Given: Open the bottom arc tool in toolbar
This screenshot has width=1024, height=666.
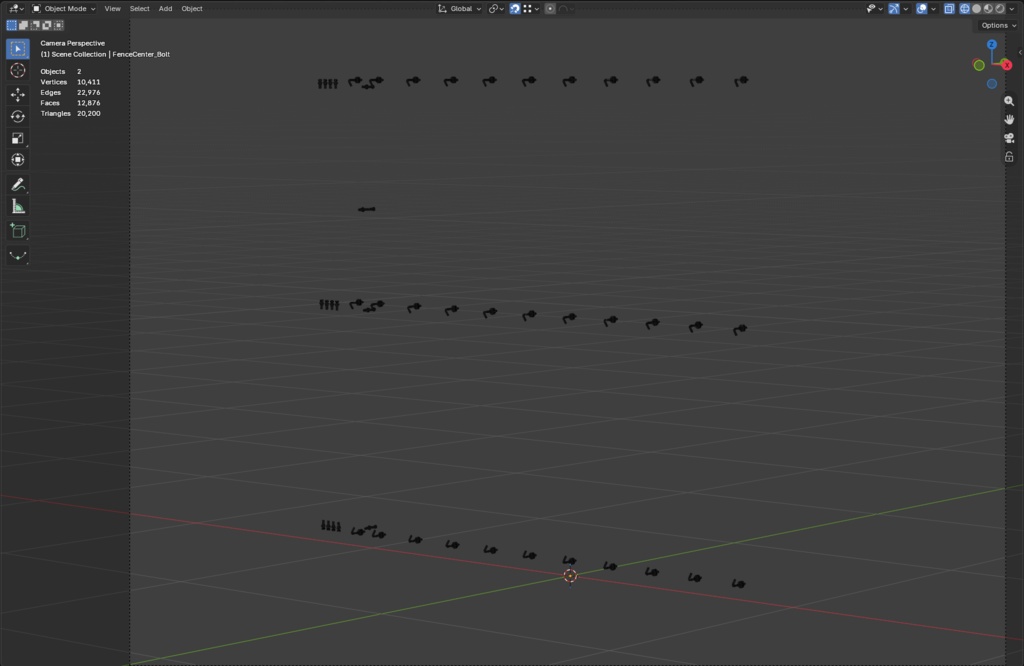Looking at the screenshot, I should click(18, 256).
